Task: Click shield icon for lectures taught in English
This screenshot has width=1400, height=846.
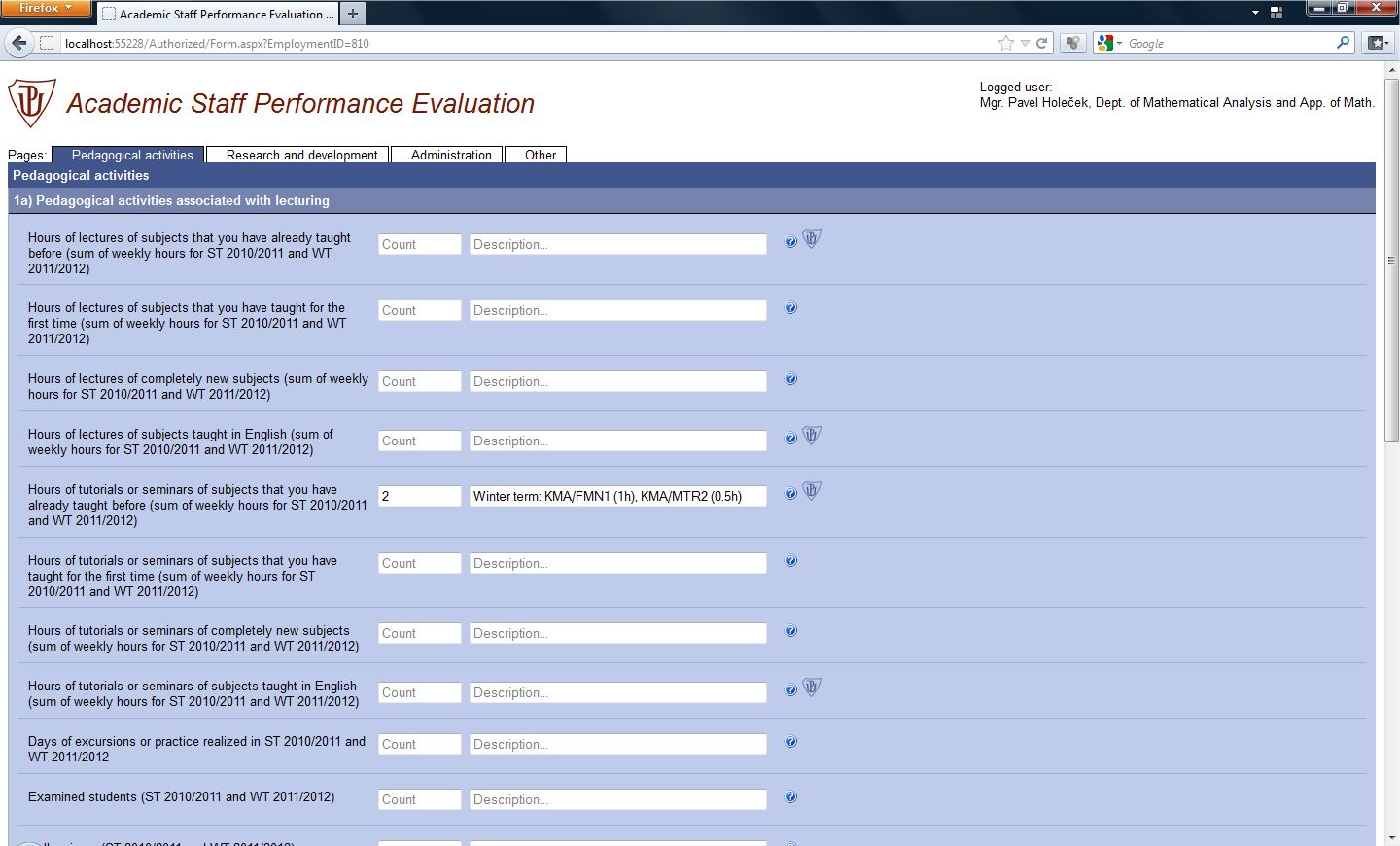Action: click(x=812, y=435)
